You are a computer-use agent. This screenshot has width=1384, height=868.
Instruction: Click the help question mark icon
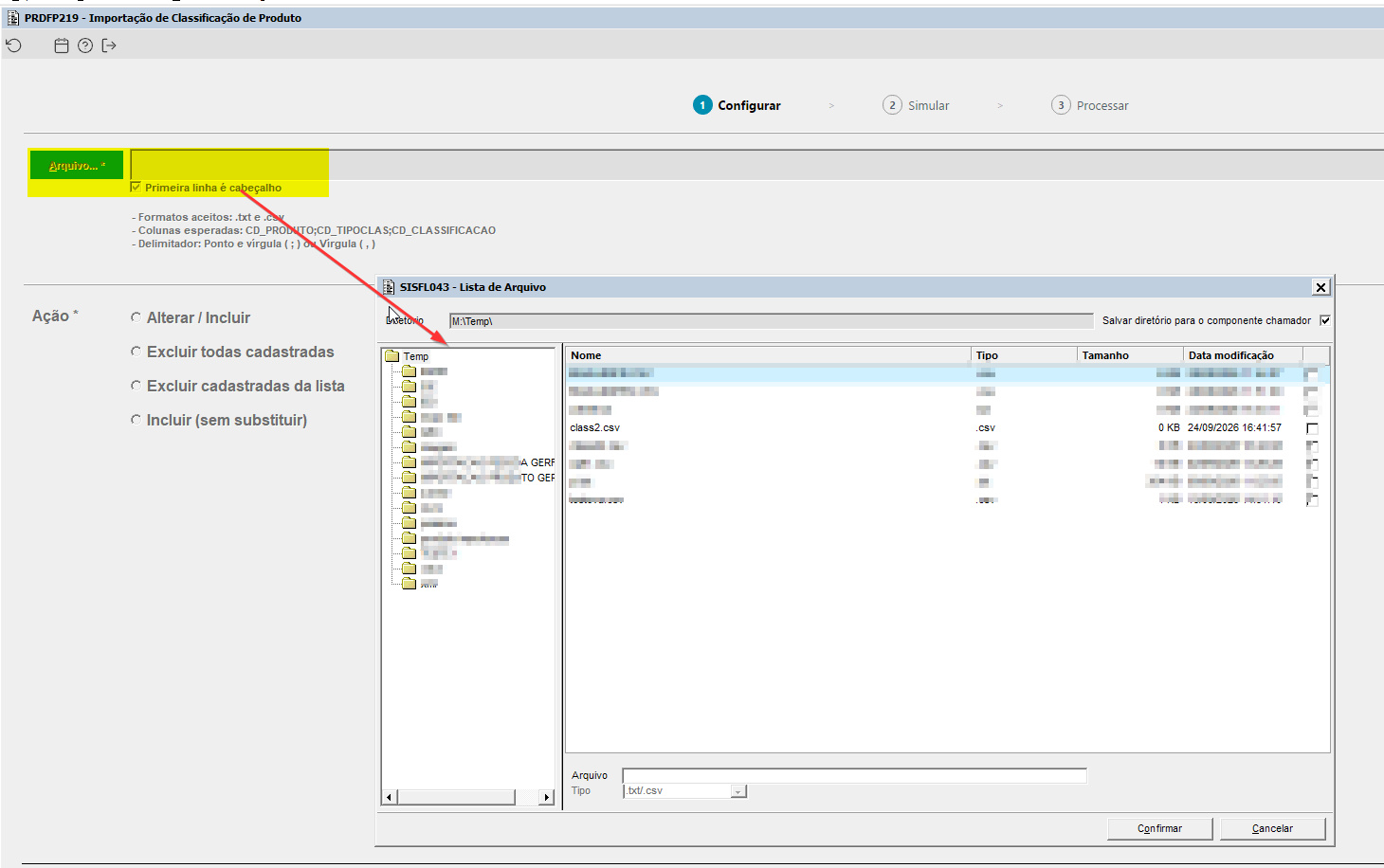pos(85,45)
